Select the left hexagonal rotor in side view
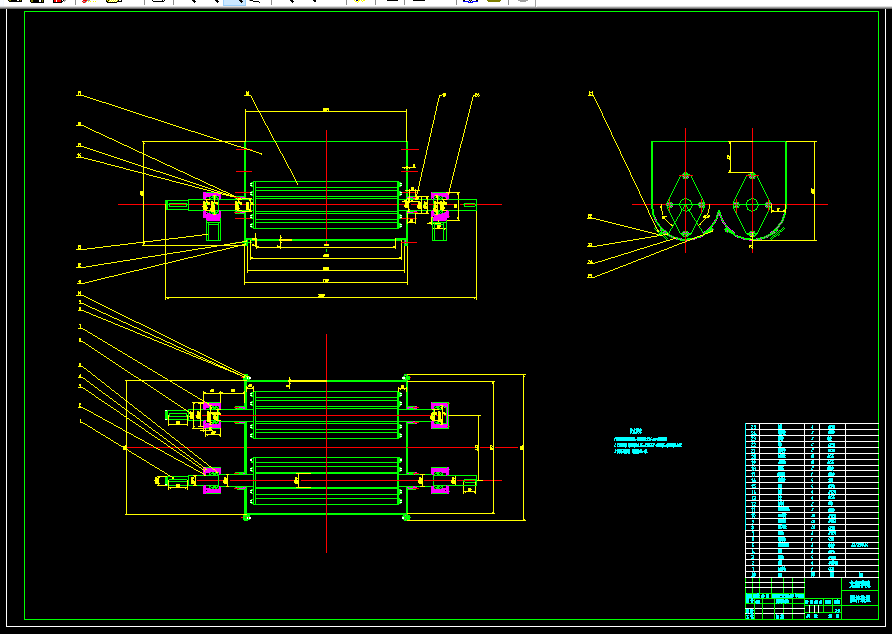 685,205
